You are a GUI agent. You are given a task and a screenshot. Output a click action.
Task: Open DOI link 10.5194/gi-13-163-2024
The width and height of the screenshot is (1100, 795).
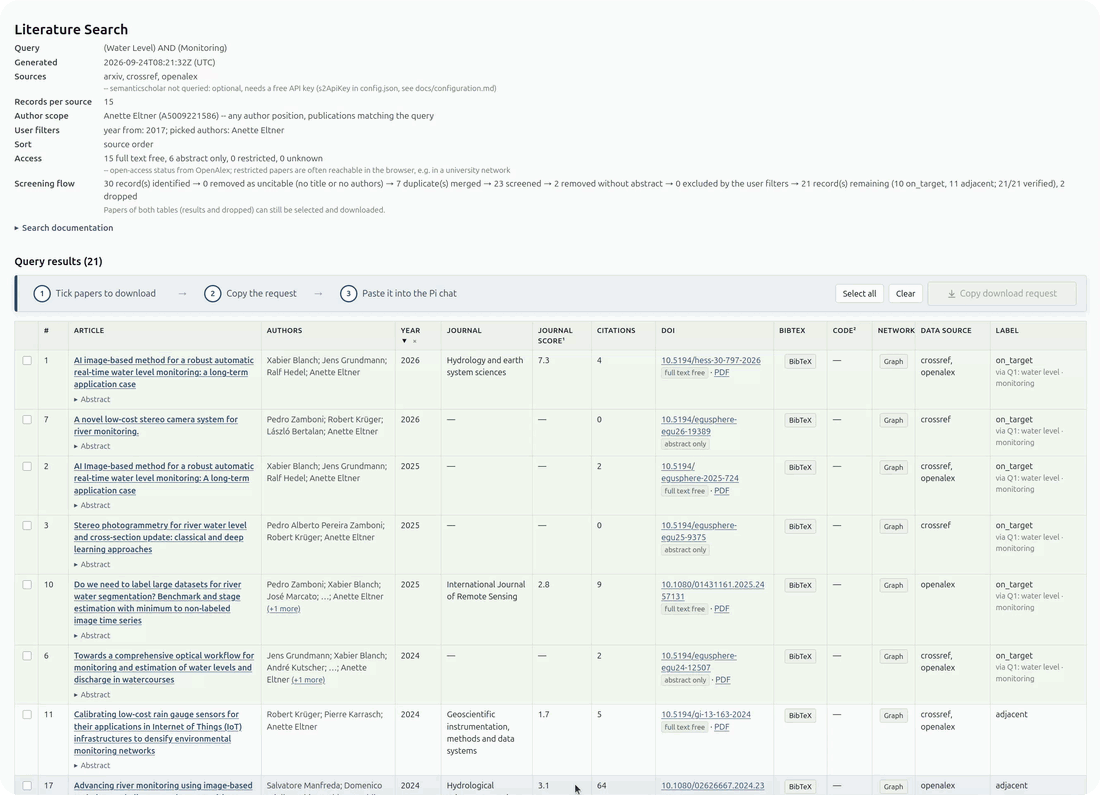(x=706, y=715)
